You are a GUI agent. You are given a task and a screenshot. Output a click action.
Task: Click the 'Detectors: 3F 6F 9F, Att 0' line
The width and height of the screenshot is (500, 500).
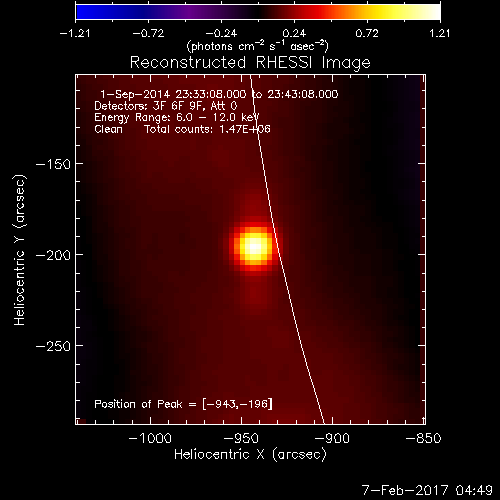pyautogui.click(x=166, y=106)
